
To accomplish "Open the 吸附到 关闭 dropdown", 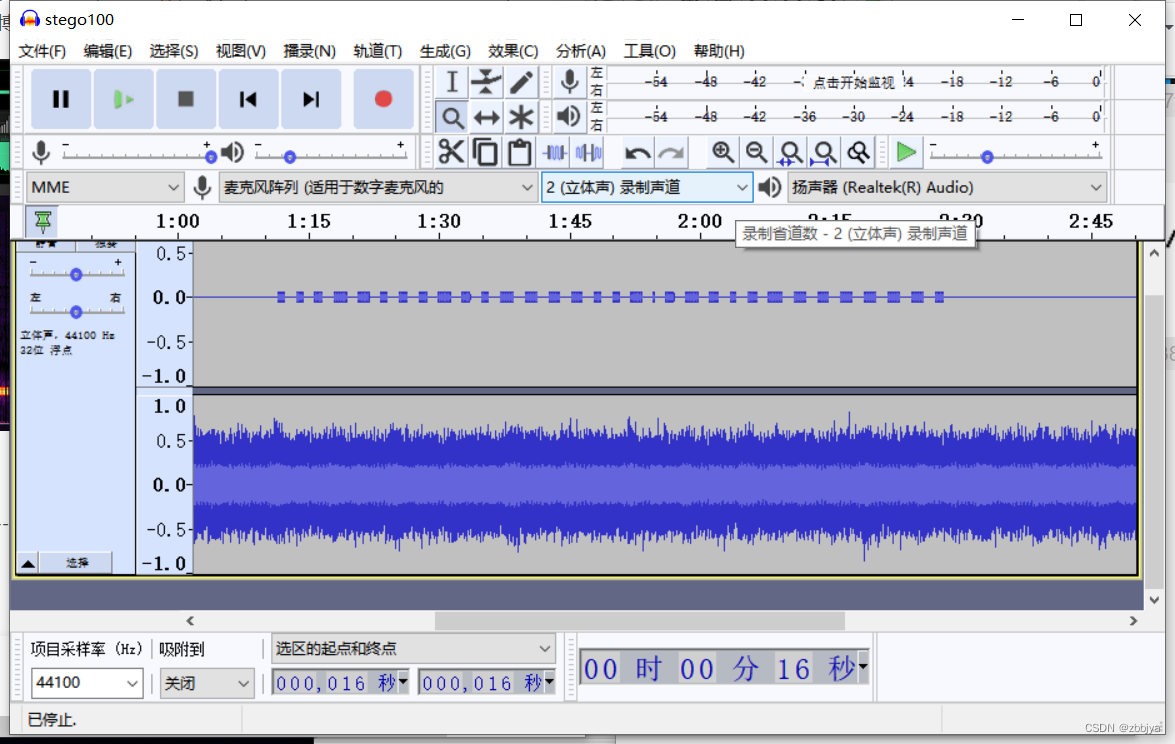I will [206, 683].
